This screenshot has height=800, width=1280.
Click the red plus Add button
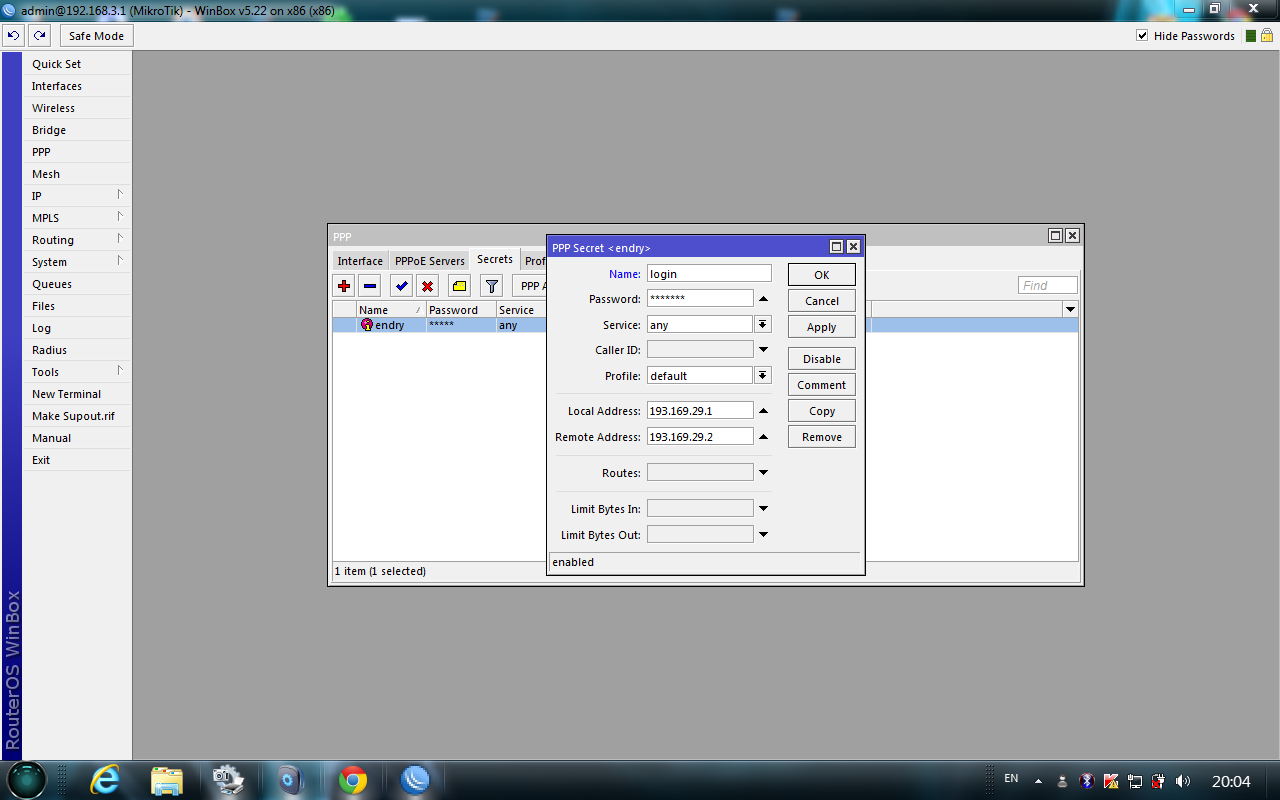[344, 286]
